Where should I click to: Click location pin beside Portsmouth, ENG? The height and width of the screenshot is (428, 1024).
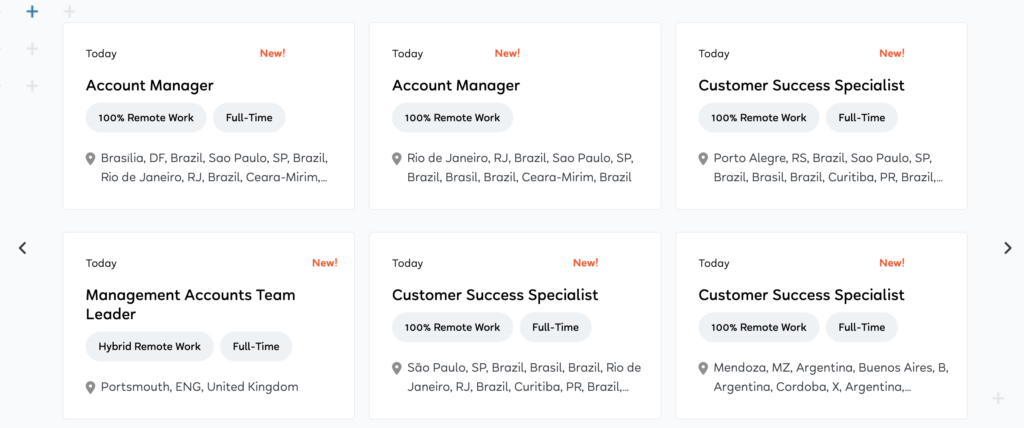tap(91, 388)
